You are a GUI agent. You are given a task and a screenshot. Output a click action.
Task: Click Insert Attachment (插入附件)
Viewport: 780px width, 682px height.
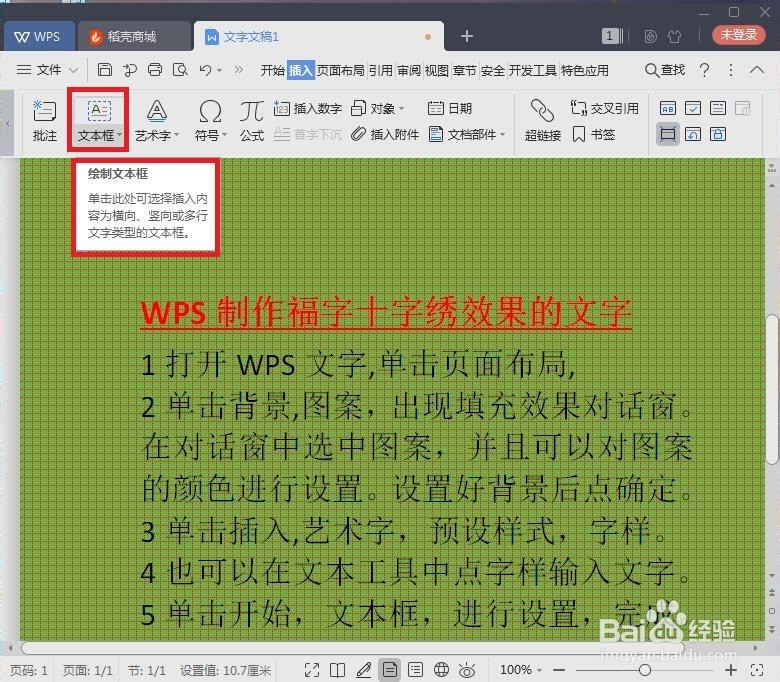click(x=385, y=134)
